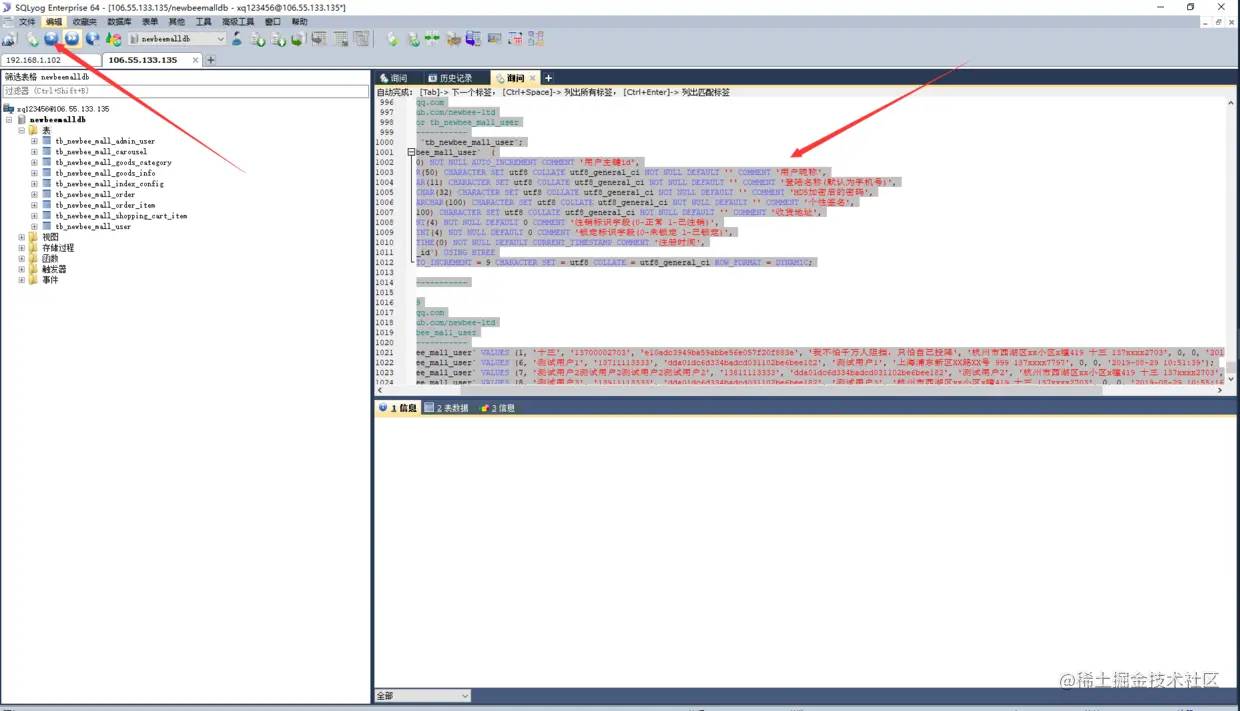Expand tb_newbee_mall_carousel table node

point(34,152)
